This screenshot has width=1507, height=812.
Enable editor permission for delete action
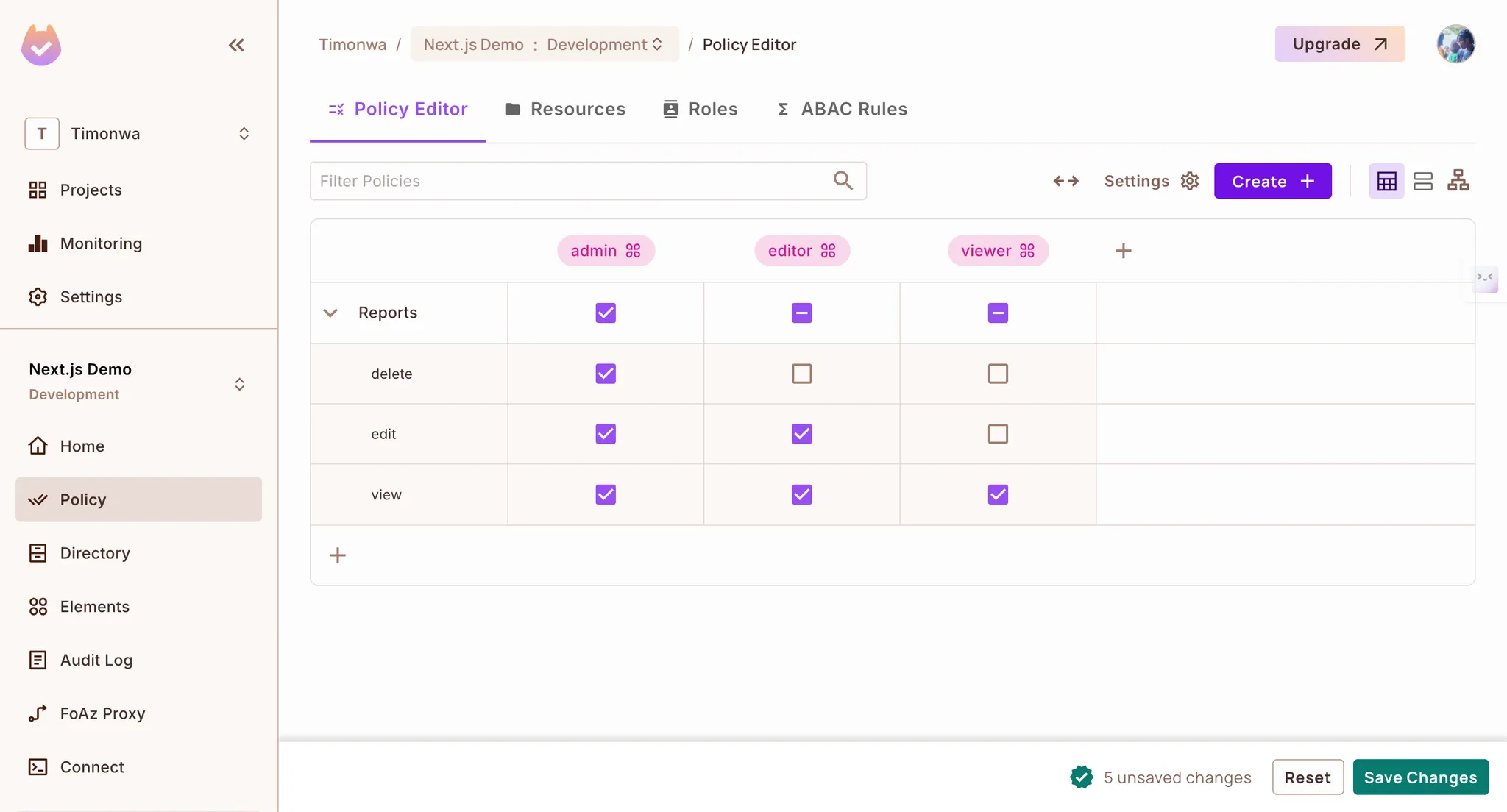[801, 373]
